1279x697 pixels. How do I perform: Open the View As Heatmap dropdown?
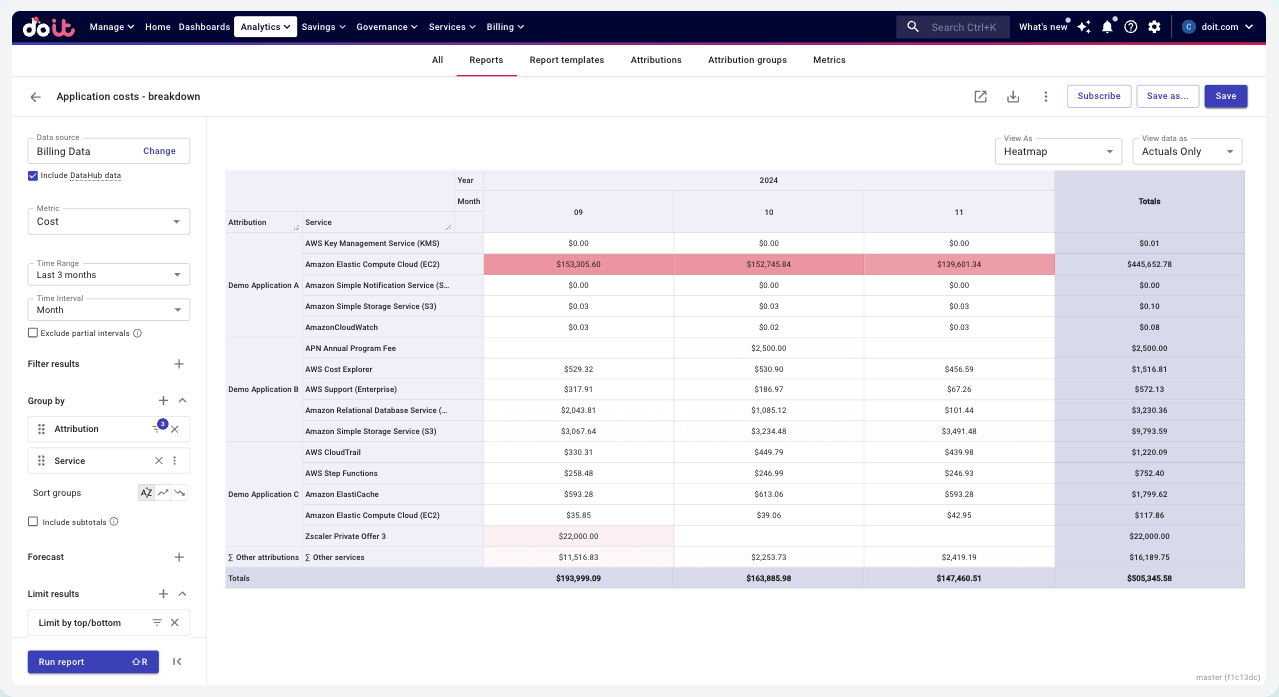coord(1058,152)
